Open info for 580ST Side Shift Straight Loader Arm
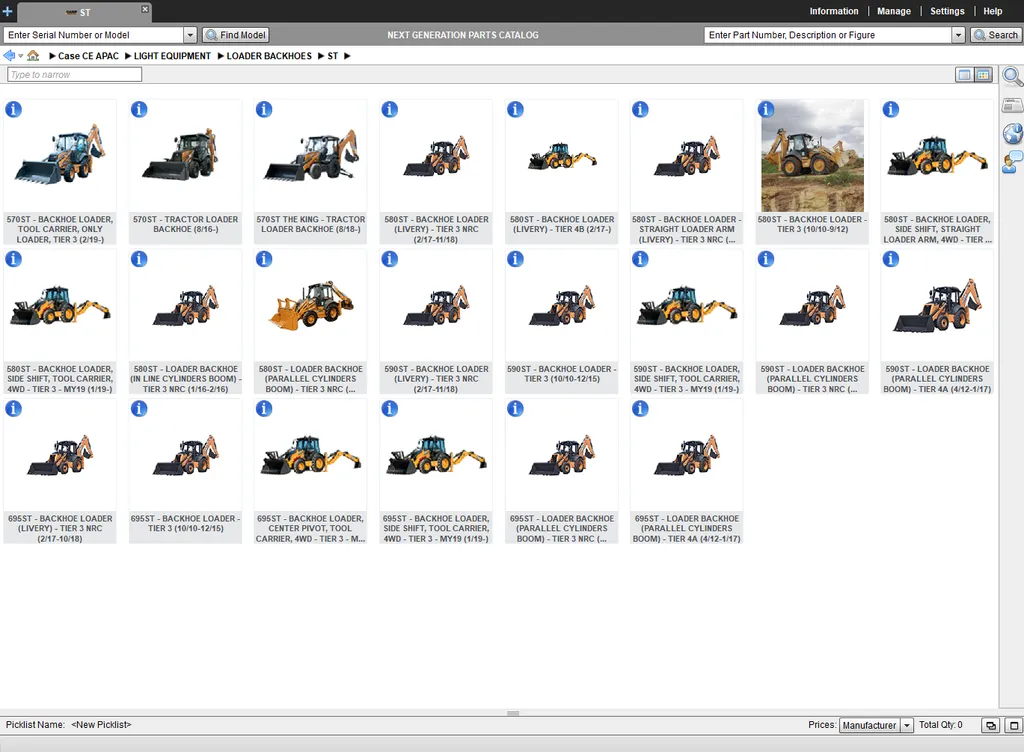1024x752 pixels. pos(891,109)
